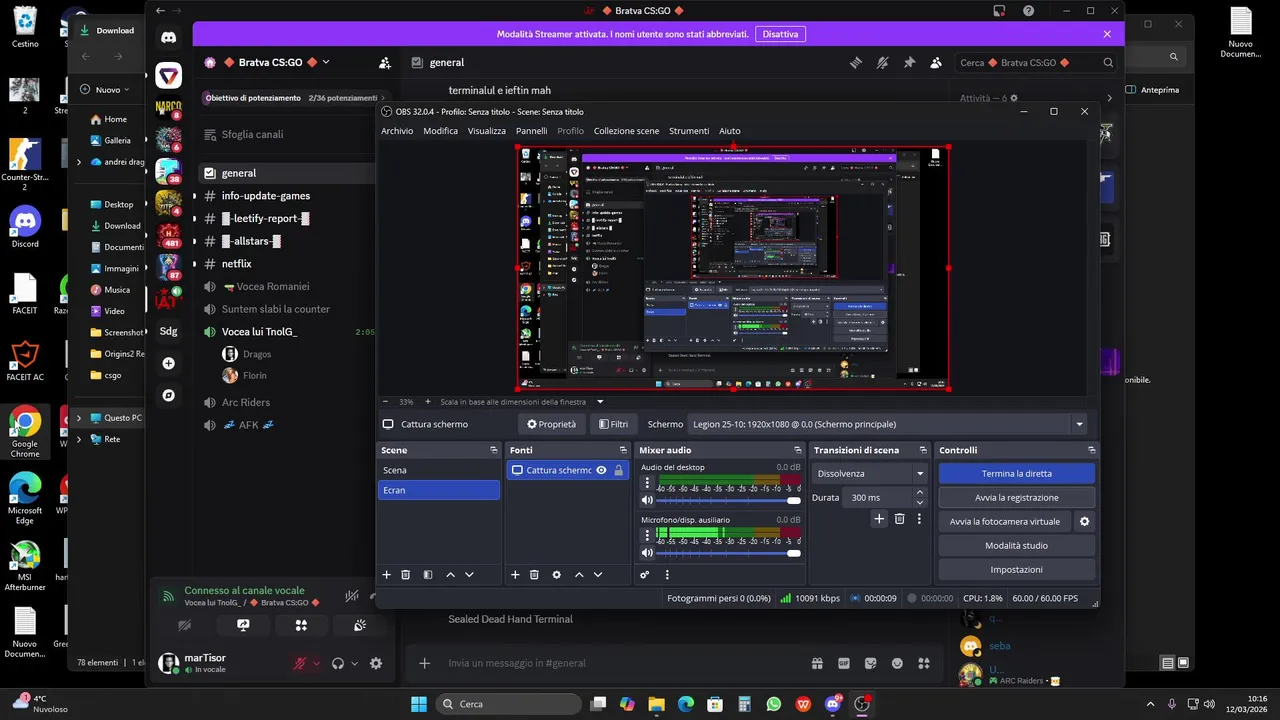
Task: Click Avvia la registrazione button
Action: pyautogui.click(x=1016, y=497)
